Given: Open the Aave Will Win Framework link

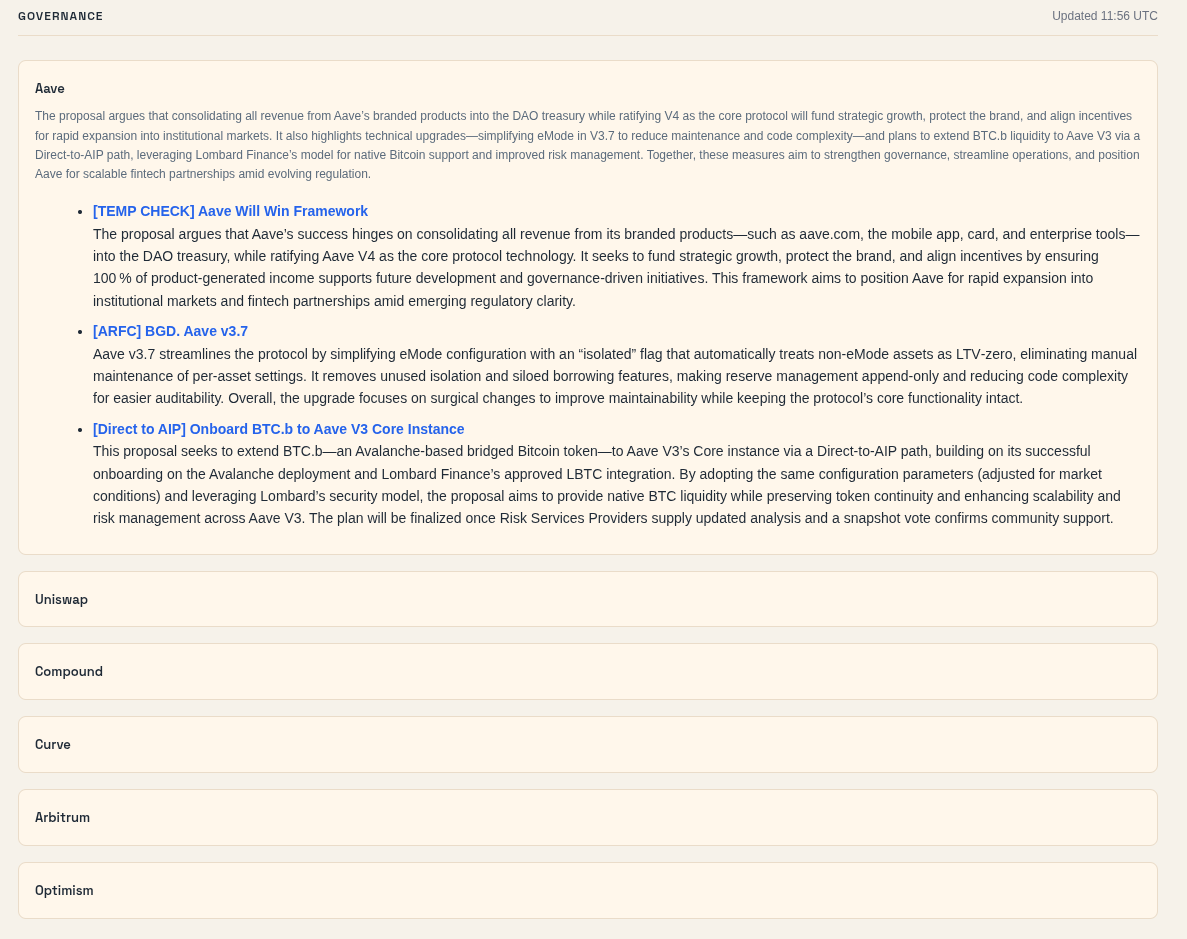Looking at the screenshot, I should 230,211.
